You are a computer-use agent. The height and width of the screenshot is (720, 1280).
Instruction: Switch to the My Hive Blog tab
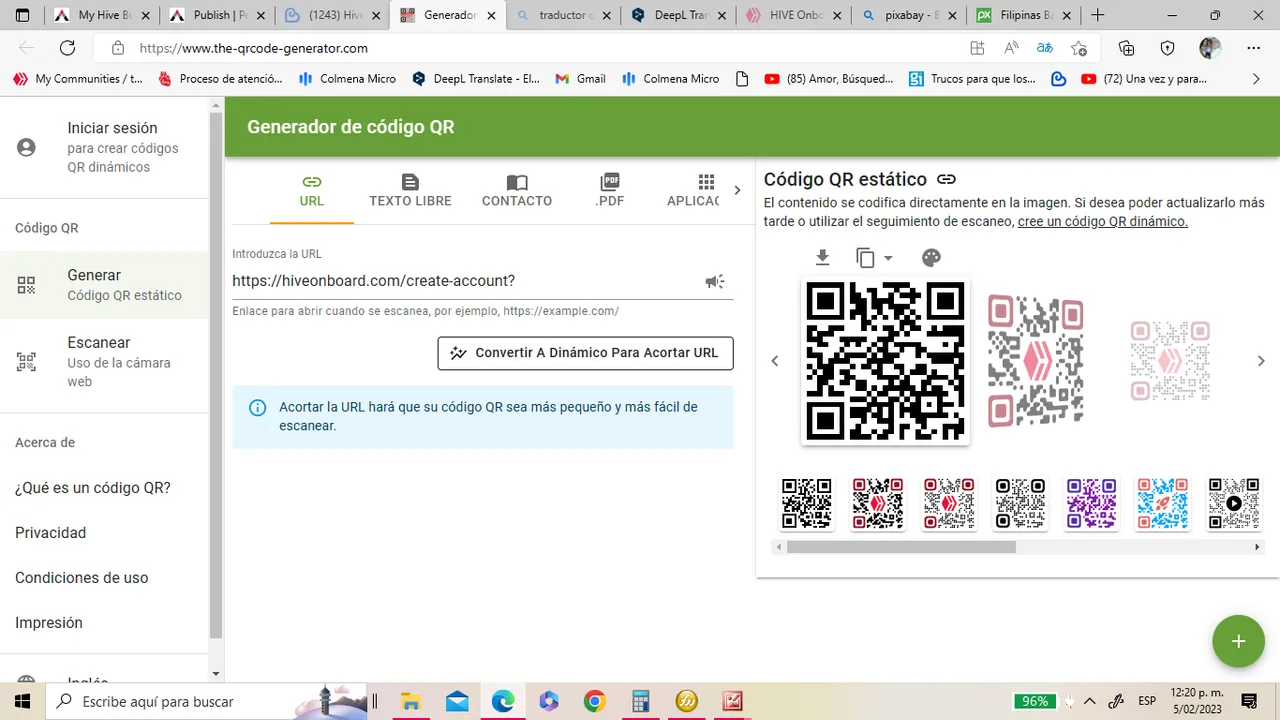(x=103, y=15)
